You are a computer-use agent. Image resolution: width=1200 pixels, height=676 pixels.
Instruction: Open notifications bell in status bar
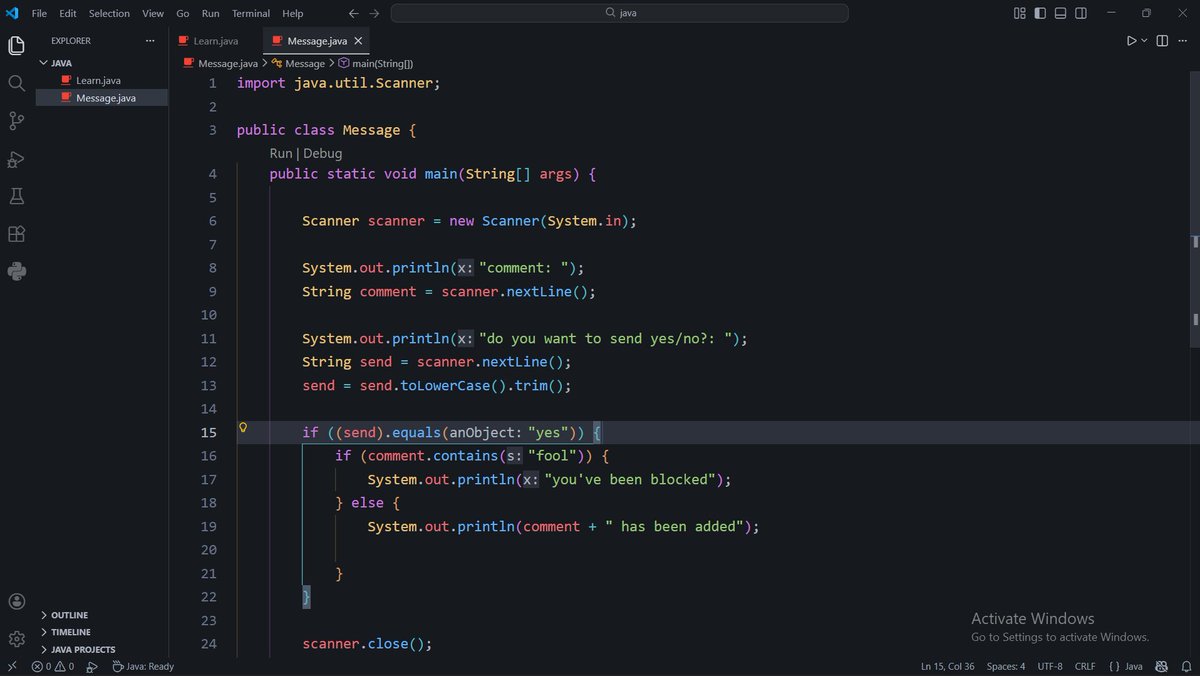(x=1185, y=666)
